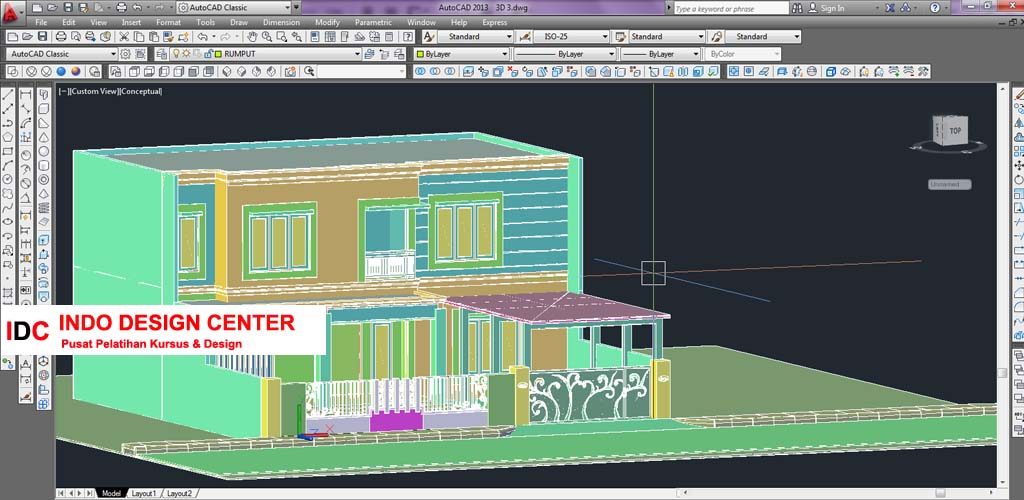Screen dimensions: 1024x500
Task: Click the Autodesk Exchange X icon
Action: 891,8
